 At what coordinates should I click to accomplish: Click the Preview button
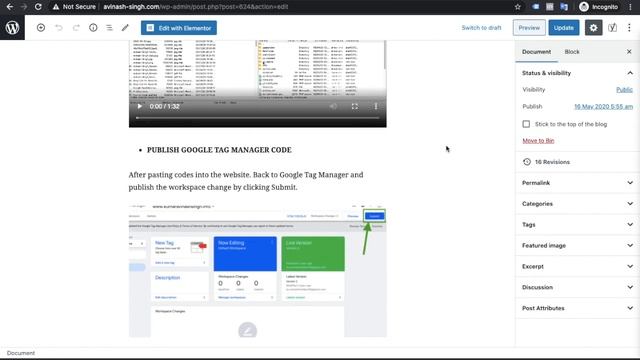pyautogui.click(x=529, y=28)
